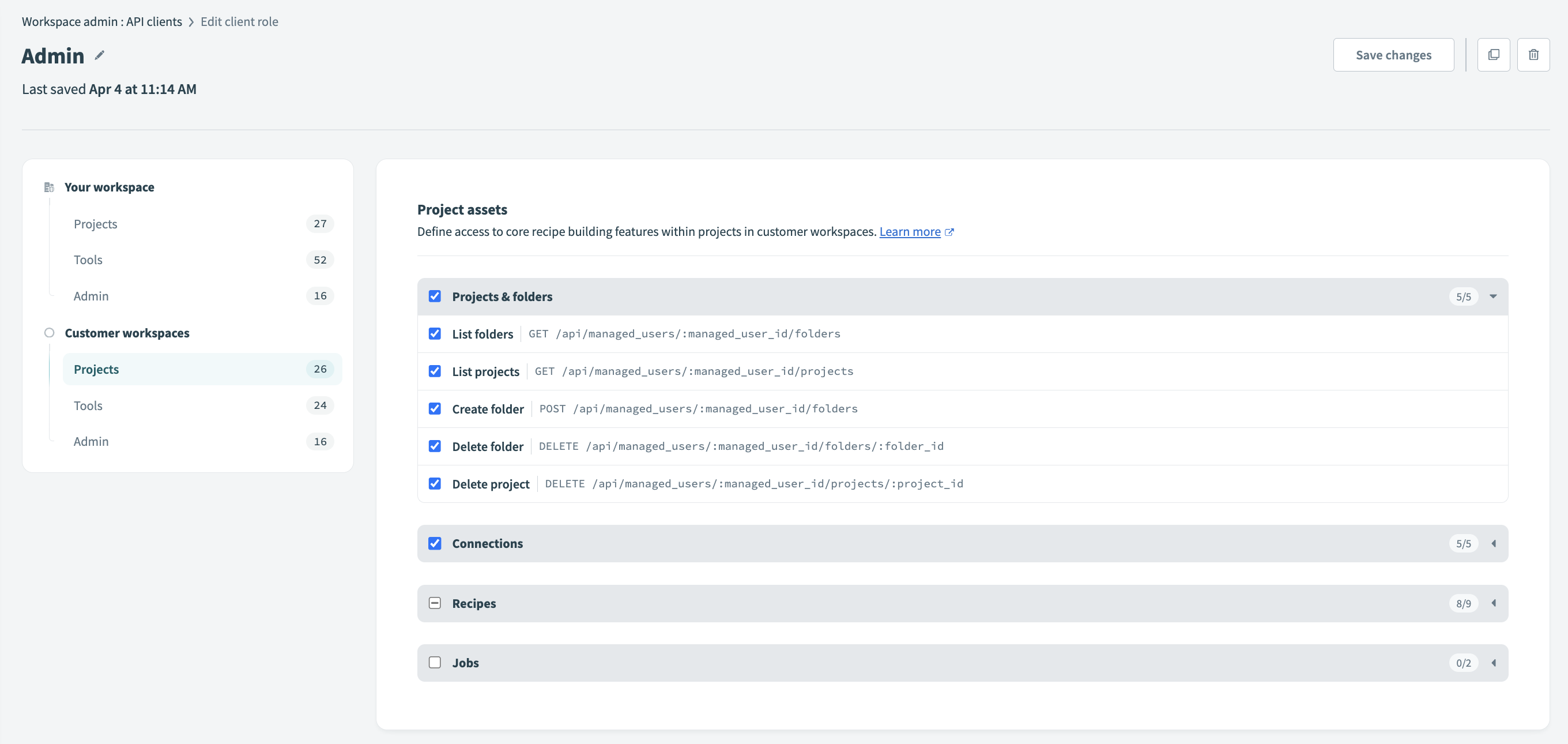Click the Recipes section title
Viewport: 1568px width, 744px height.
click(x=474, y=603)
